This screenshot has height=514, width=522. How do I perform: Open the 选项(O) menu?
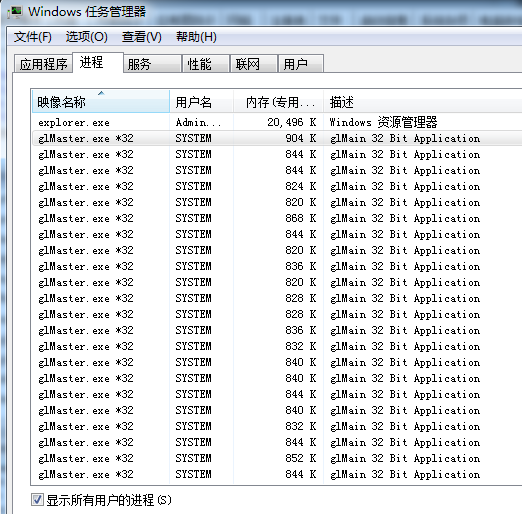coord(87,37)
